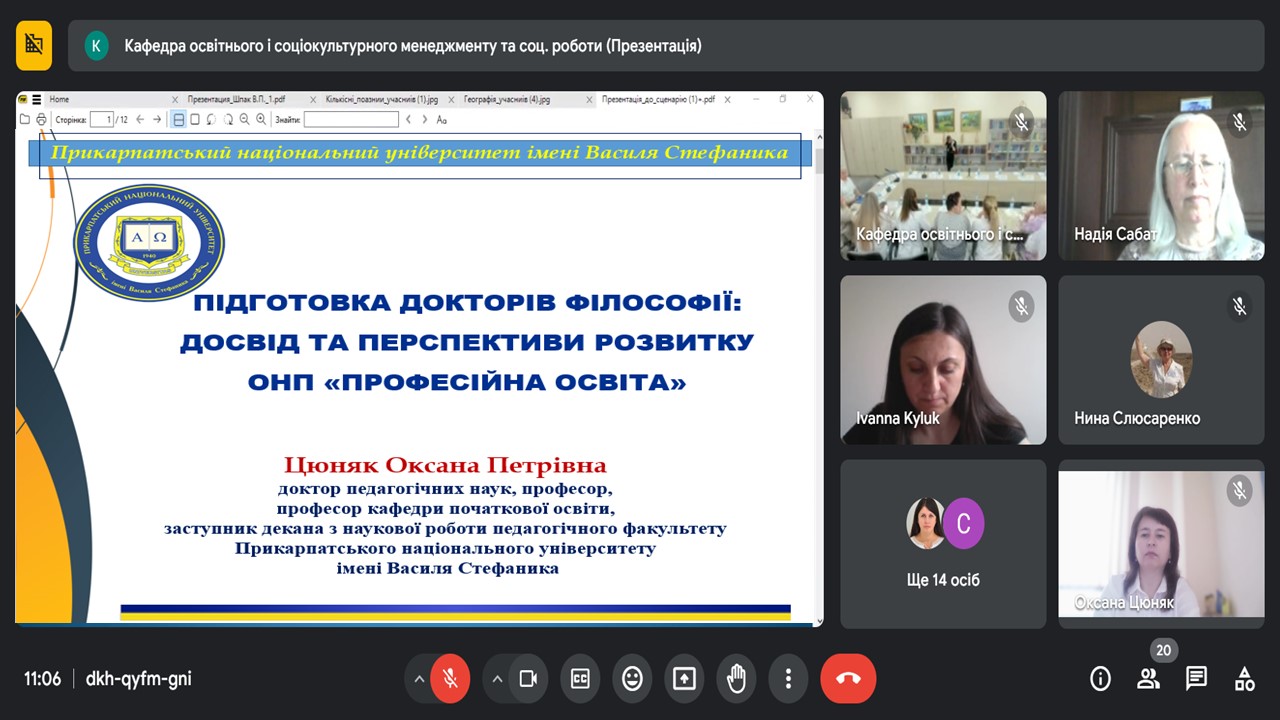Click the PDF zoom in magnifier icon

(261, 120)
